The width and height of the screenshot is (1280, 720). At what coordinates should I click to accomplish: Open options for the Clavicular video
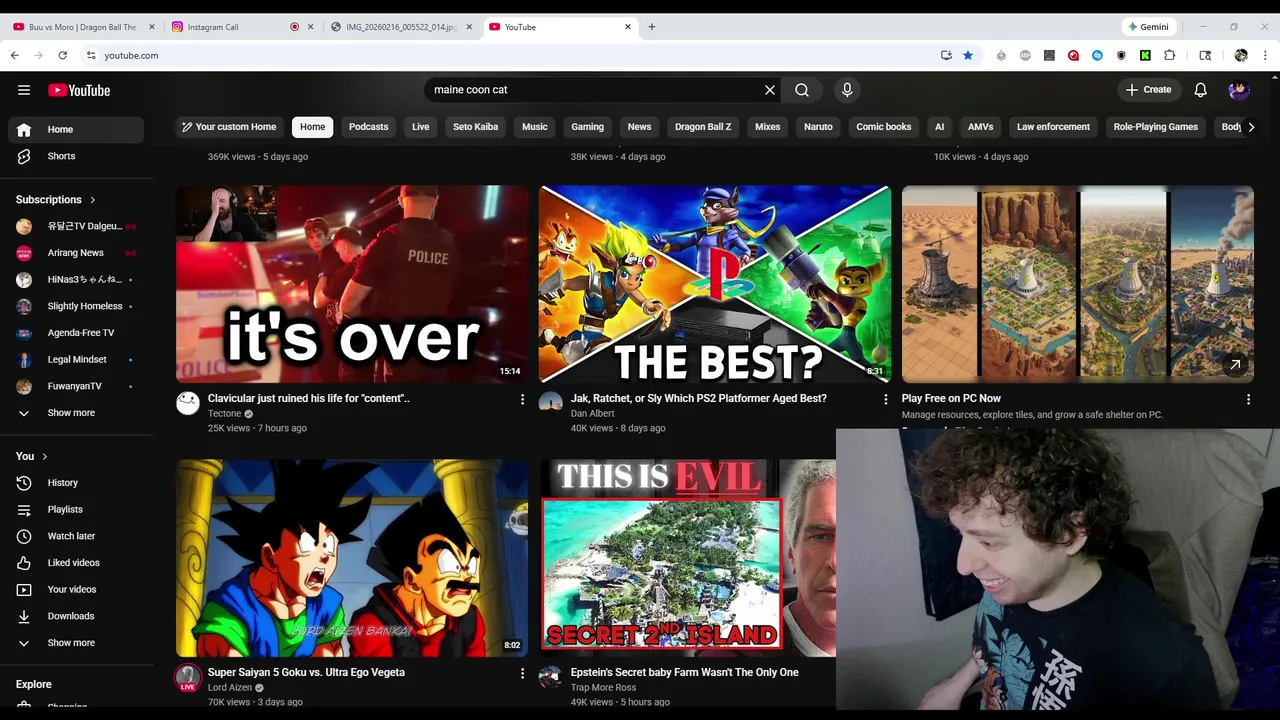[x=522, y=399]
